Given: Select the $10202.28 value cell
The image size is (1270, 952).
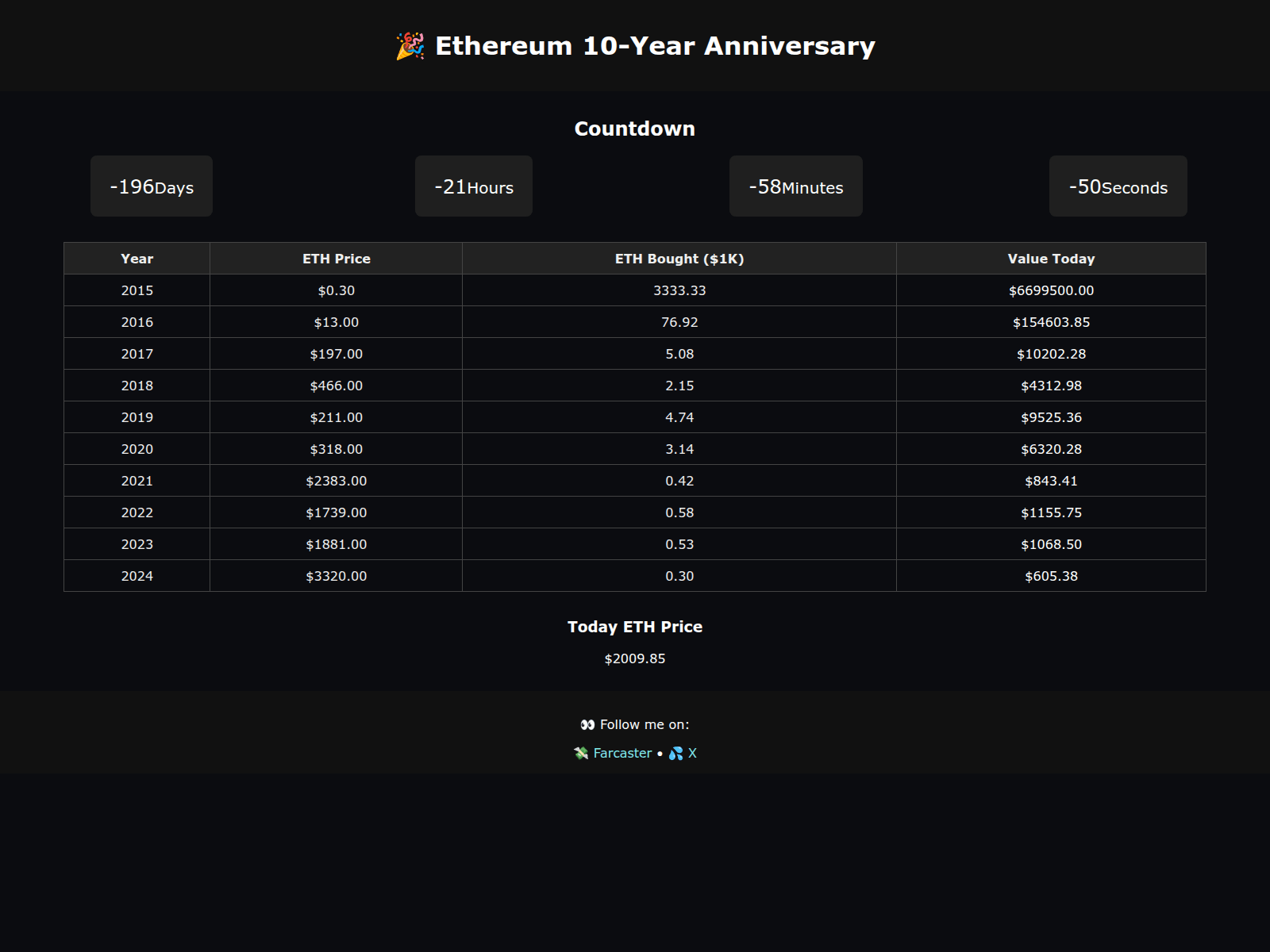Looking at the screenshot, I should click(1052, 354).
